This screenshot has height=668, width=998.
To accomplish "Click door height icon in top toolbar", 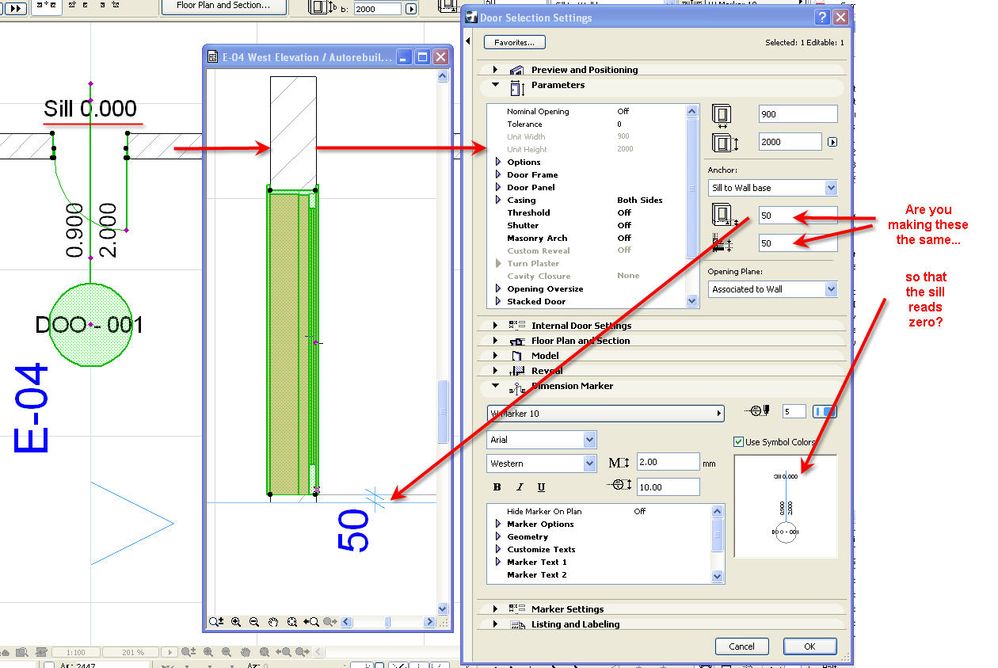I will point(322,8).
